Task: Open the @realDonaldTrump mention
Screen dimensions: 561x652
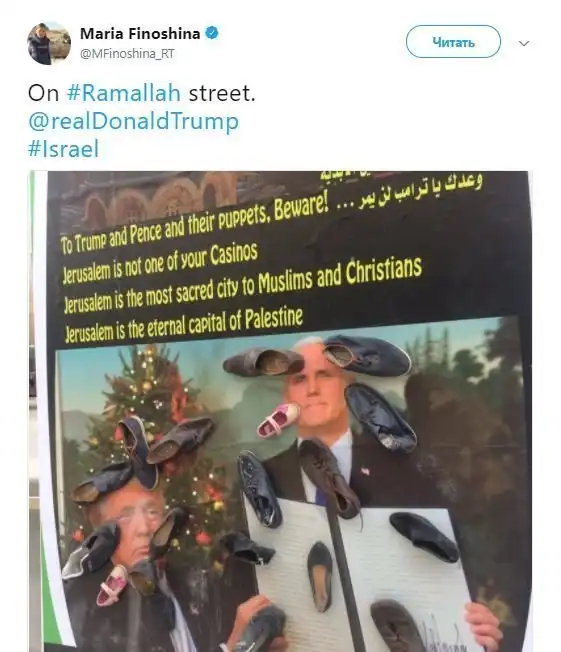Action: coord(133,121)
